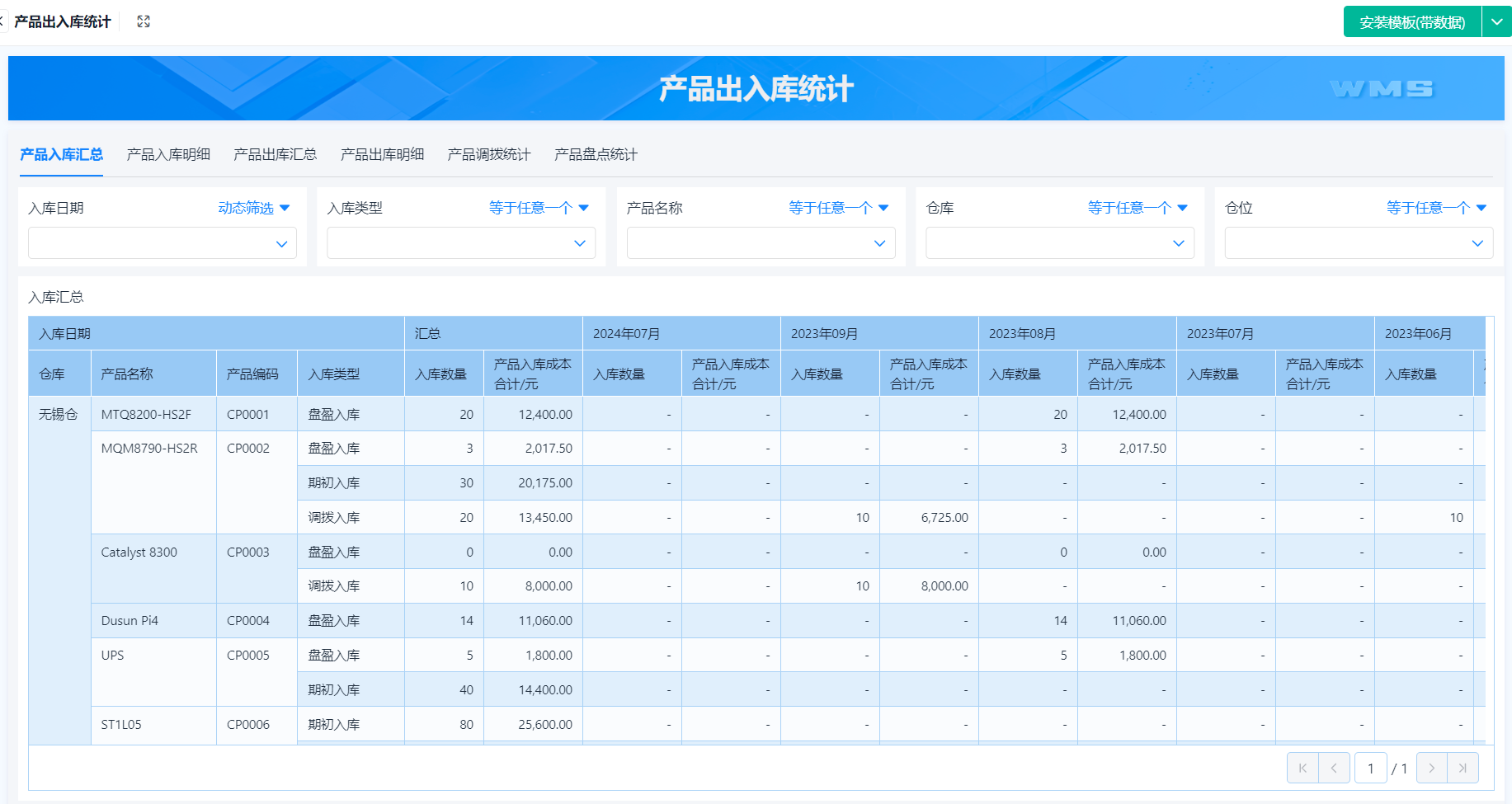The height and width of the screenshot is (804, 1512).
Task: Click product code CP0002
Action: pyautogui.click(x=257, y=482)
